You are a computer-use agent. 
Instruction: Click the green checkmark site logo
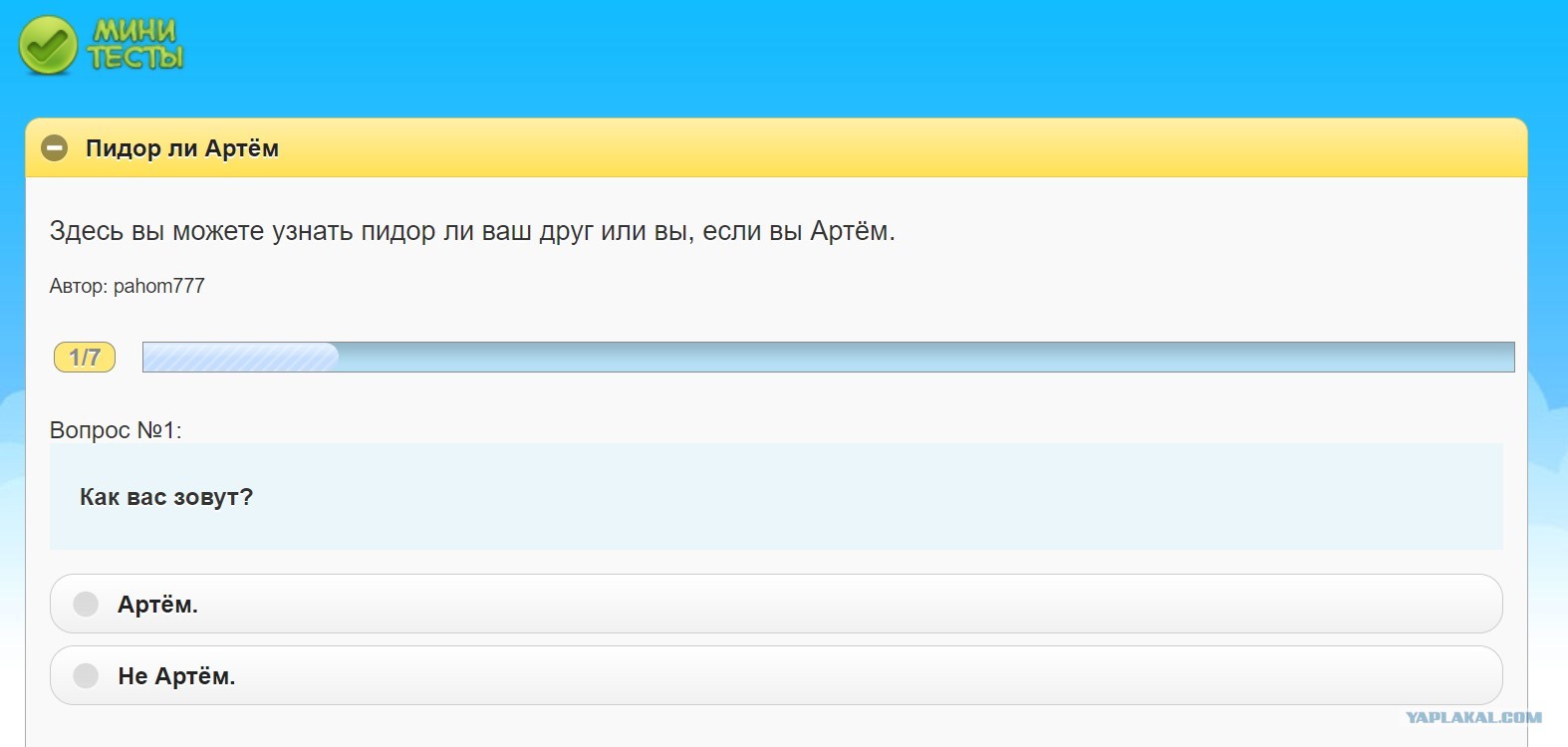48,46
